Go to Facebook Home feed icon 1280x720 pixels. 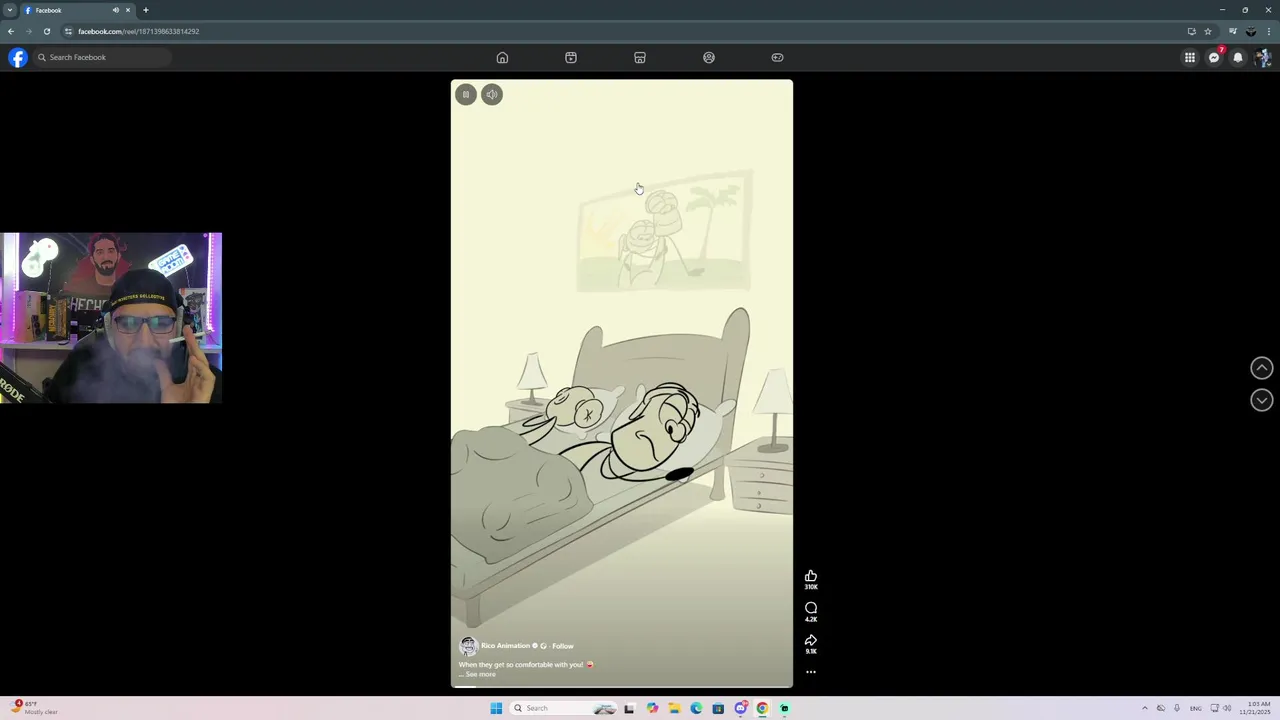point(502,57)
